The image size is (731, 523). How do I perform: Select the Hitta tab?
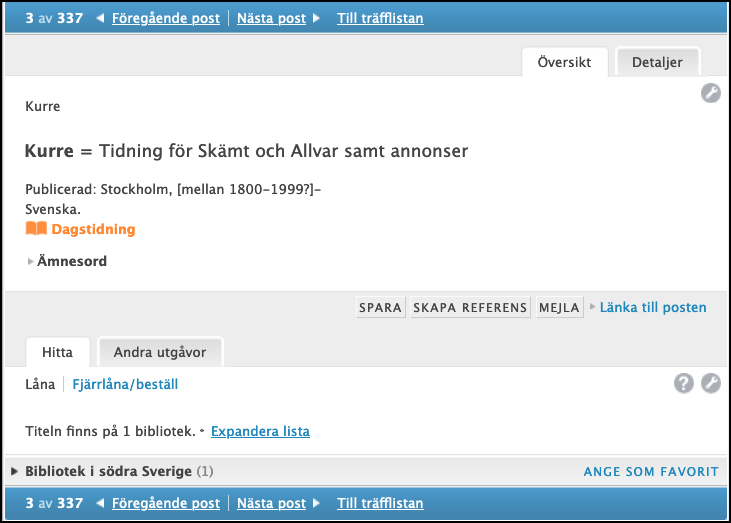coord(57,352)
